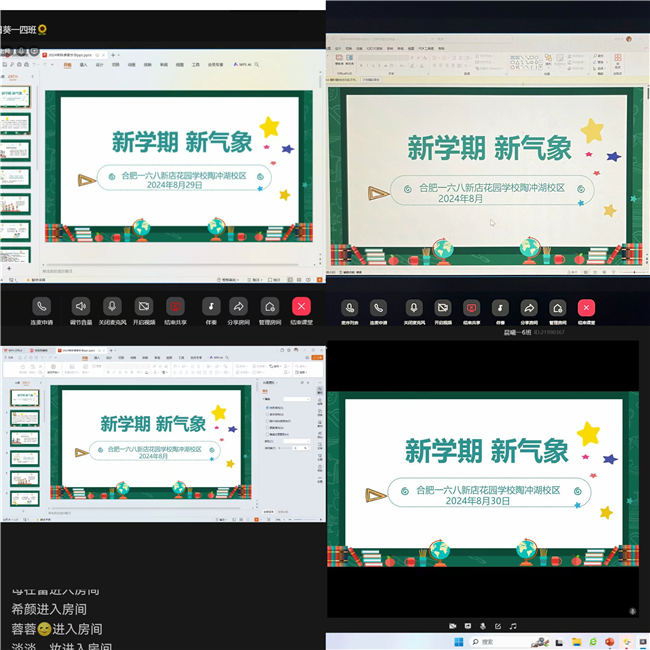650x650 pixels.
Task: Collapse slide thumbnail pane chevron in top-left WPS
Action: pos(32,77)
